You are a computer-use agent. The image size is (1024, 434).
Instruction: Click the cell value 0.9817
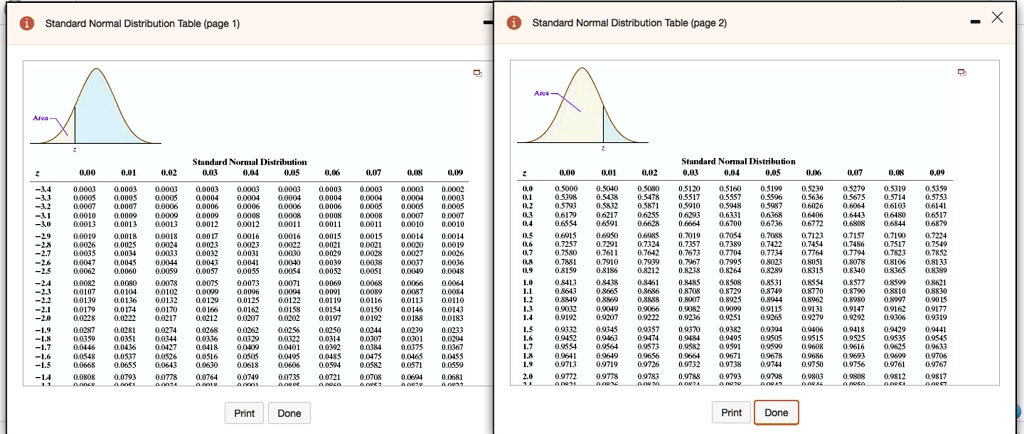click(936, 376)
